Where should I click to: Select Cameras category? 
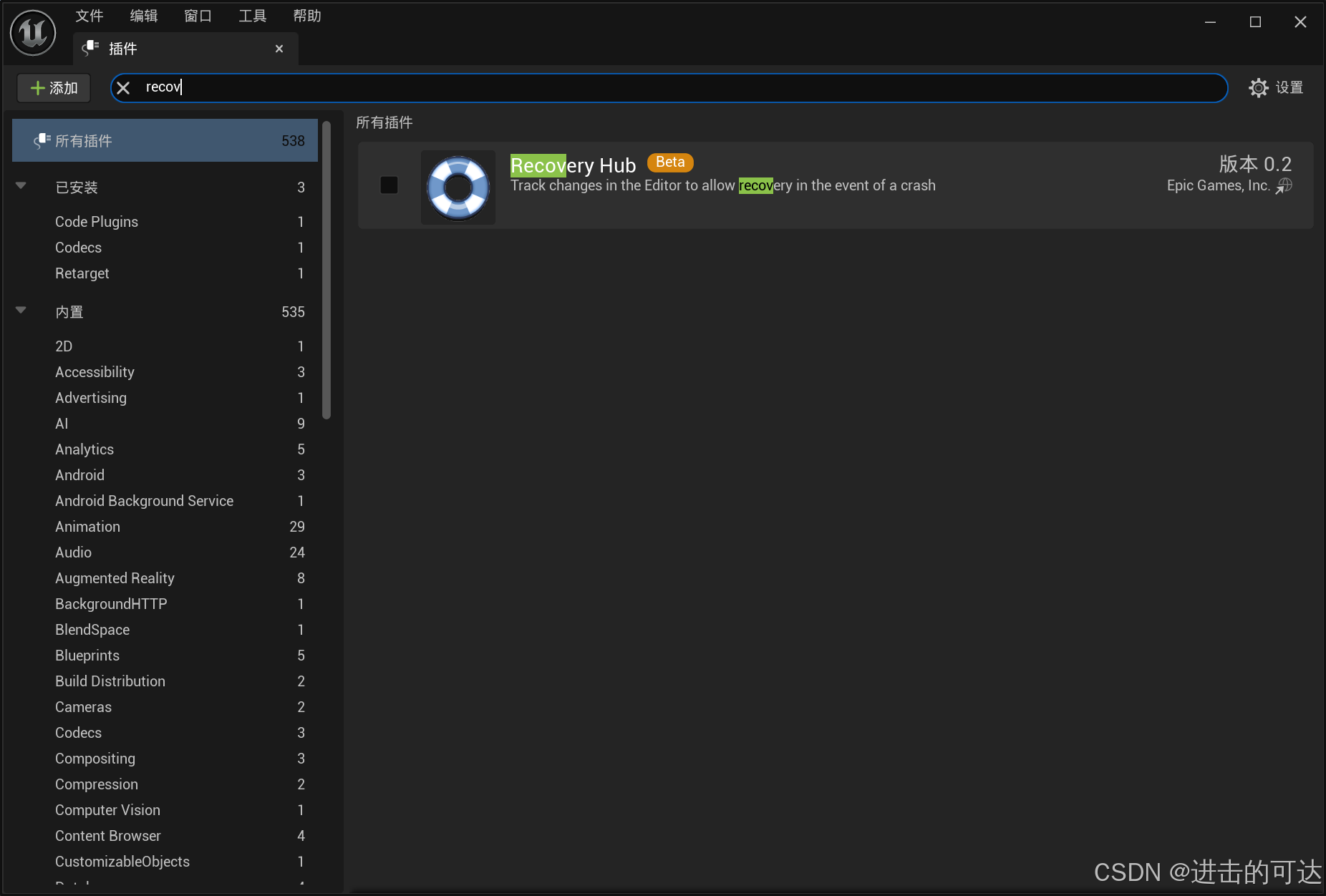pyautogui.click(x=165, y=707)
